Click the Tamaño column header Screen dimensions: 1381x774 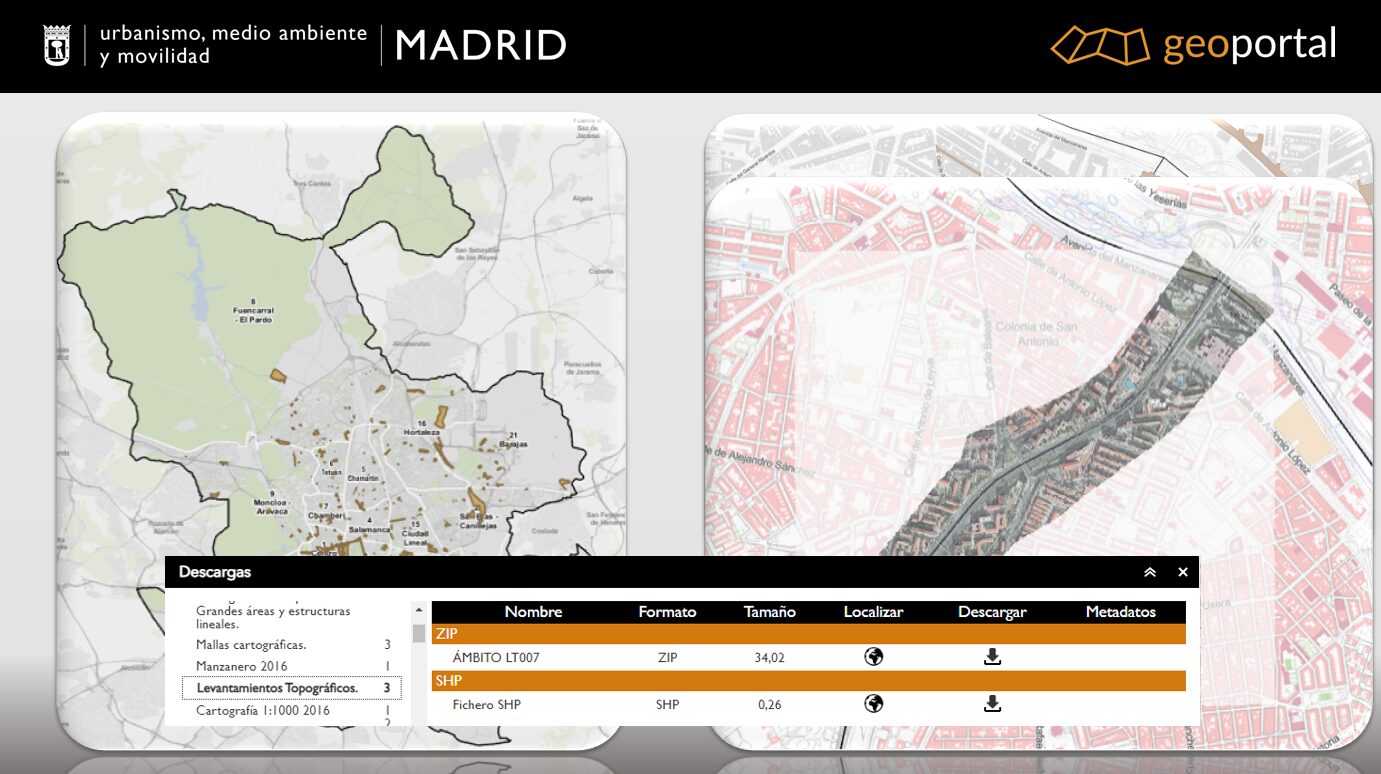(x=769, y=612)
